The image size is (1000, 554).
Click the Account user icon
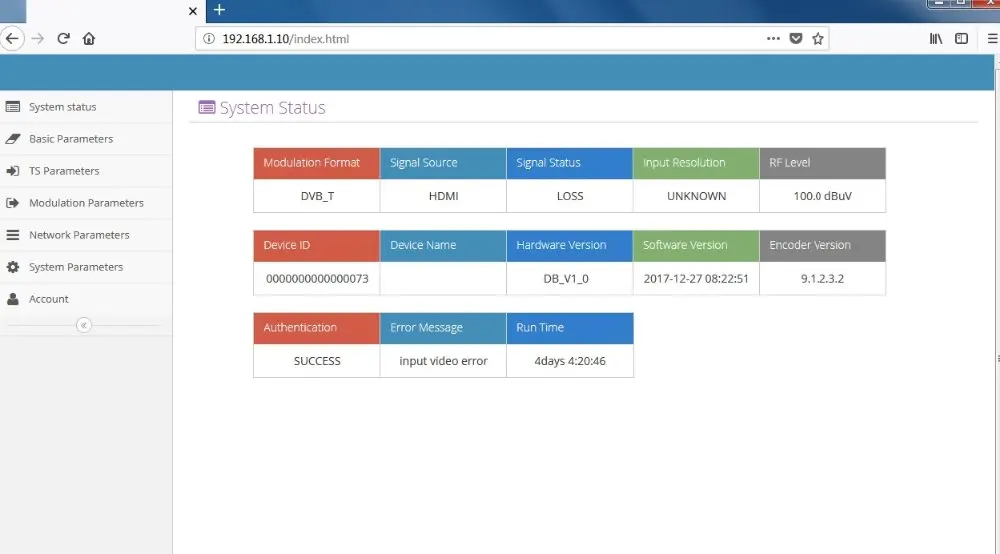tap(13, 299)
